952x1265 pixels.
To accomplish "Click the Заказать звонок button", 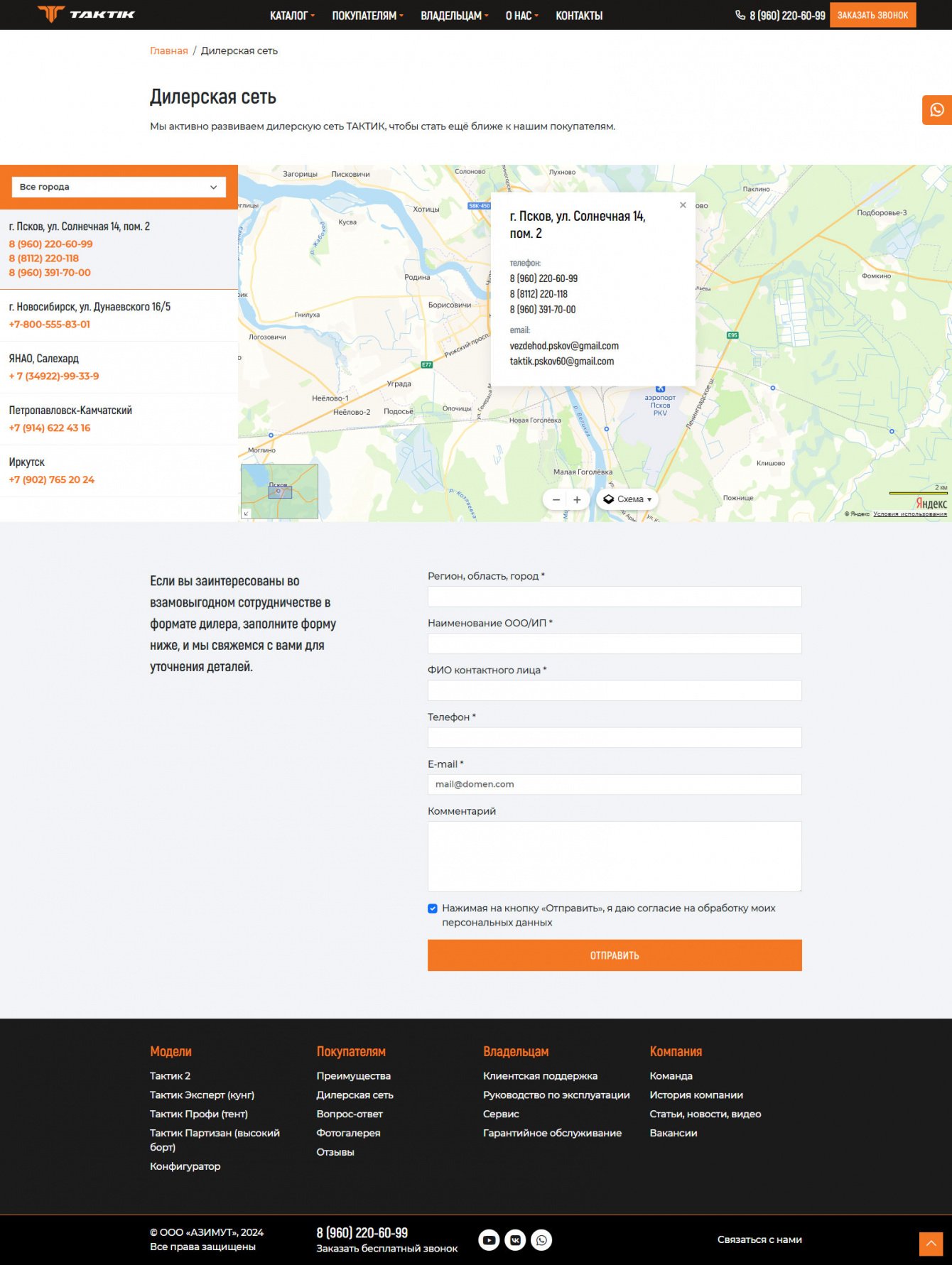I will [x=872, y=15].
